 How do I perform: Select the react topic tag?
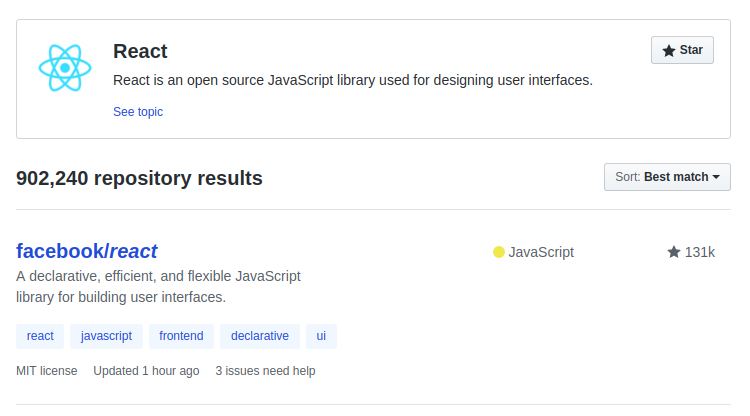tap(40, 336)
